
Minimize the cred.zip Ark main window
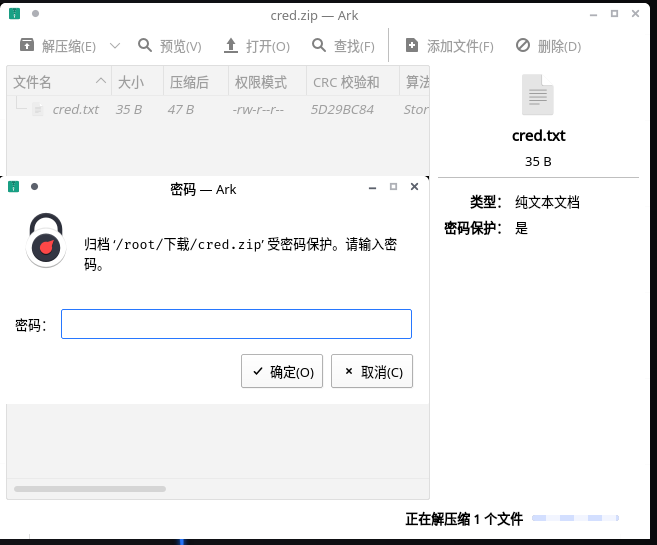(x=593, y=15)
